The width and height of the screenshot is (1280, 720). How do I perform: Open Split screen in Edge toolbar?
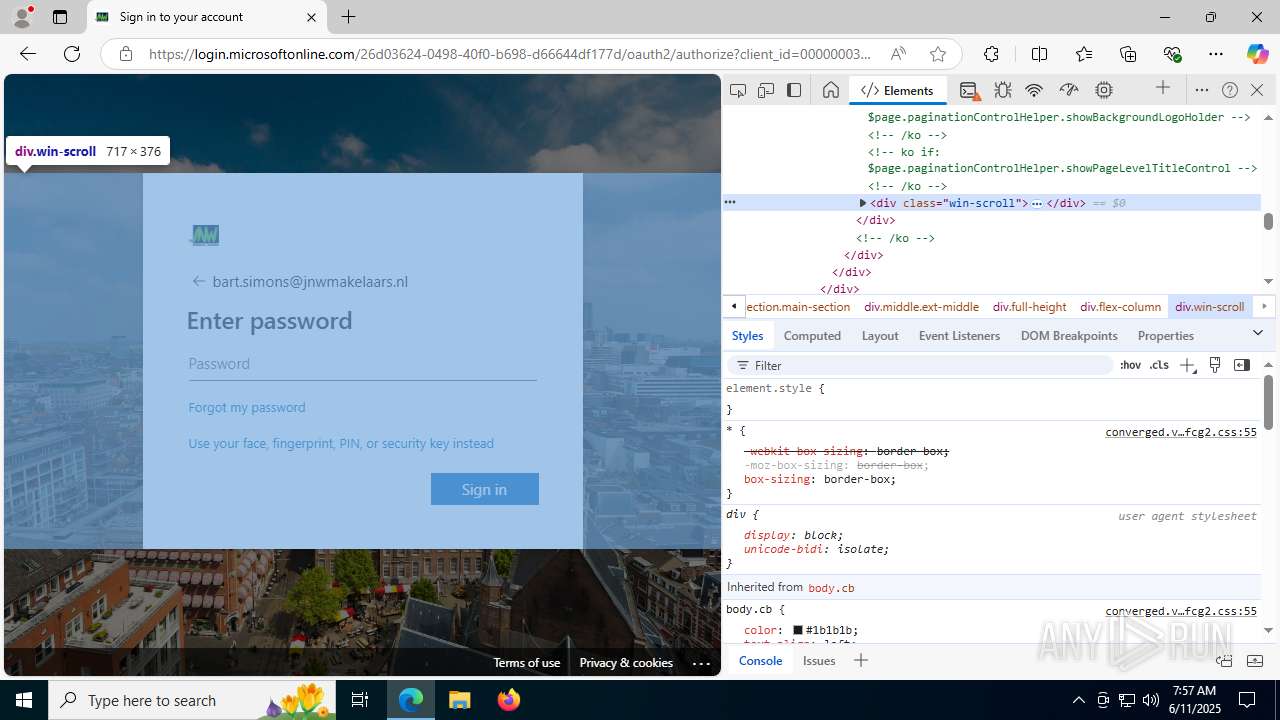1039,54
